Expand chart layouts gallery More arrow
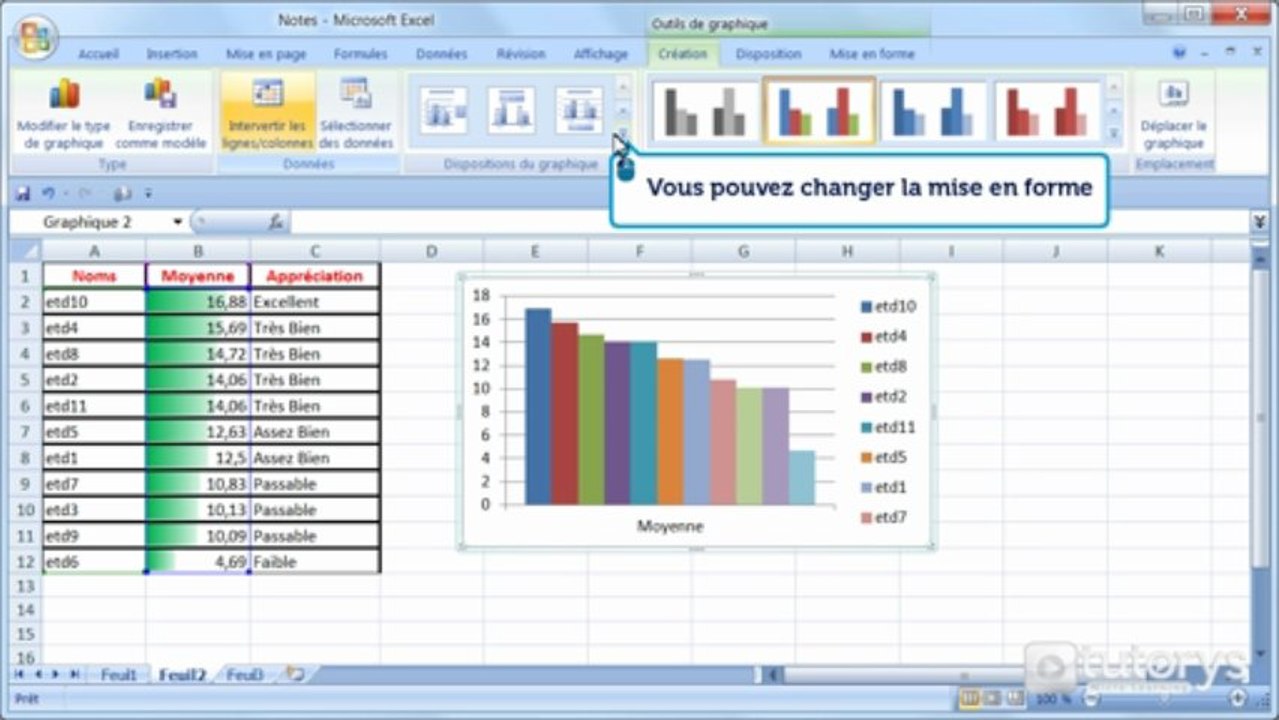This screenshot has height=720, width=1279. [x=622, y=137]
